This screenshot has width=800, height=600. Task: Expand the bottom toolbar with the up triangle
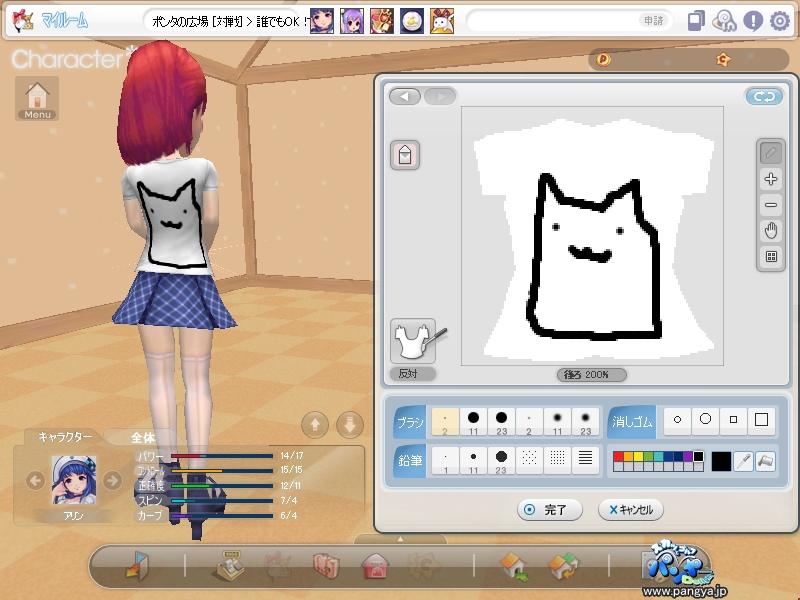(401, 539)
